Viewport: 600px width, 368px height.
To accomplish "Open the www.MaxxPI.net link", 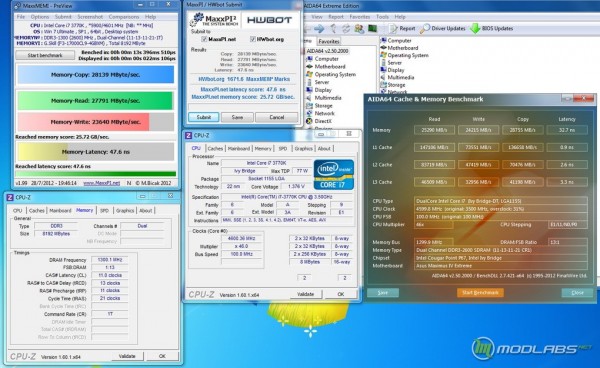I will tap(102, 183).
